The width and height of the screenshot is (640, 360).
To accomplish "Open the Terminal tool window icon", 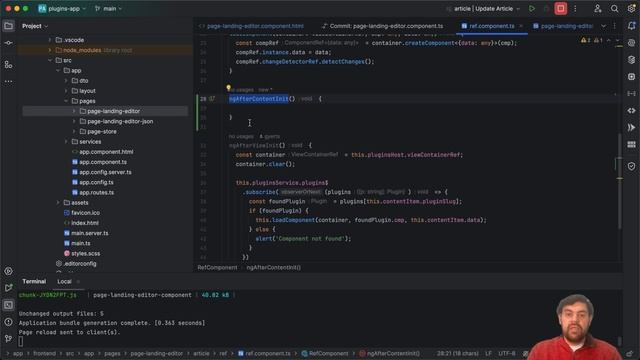I will 8,305.
